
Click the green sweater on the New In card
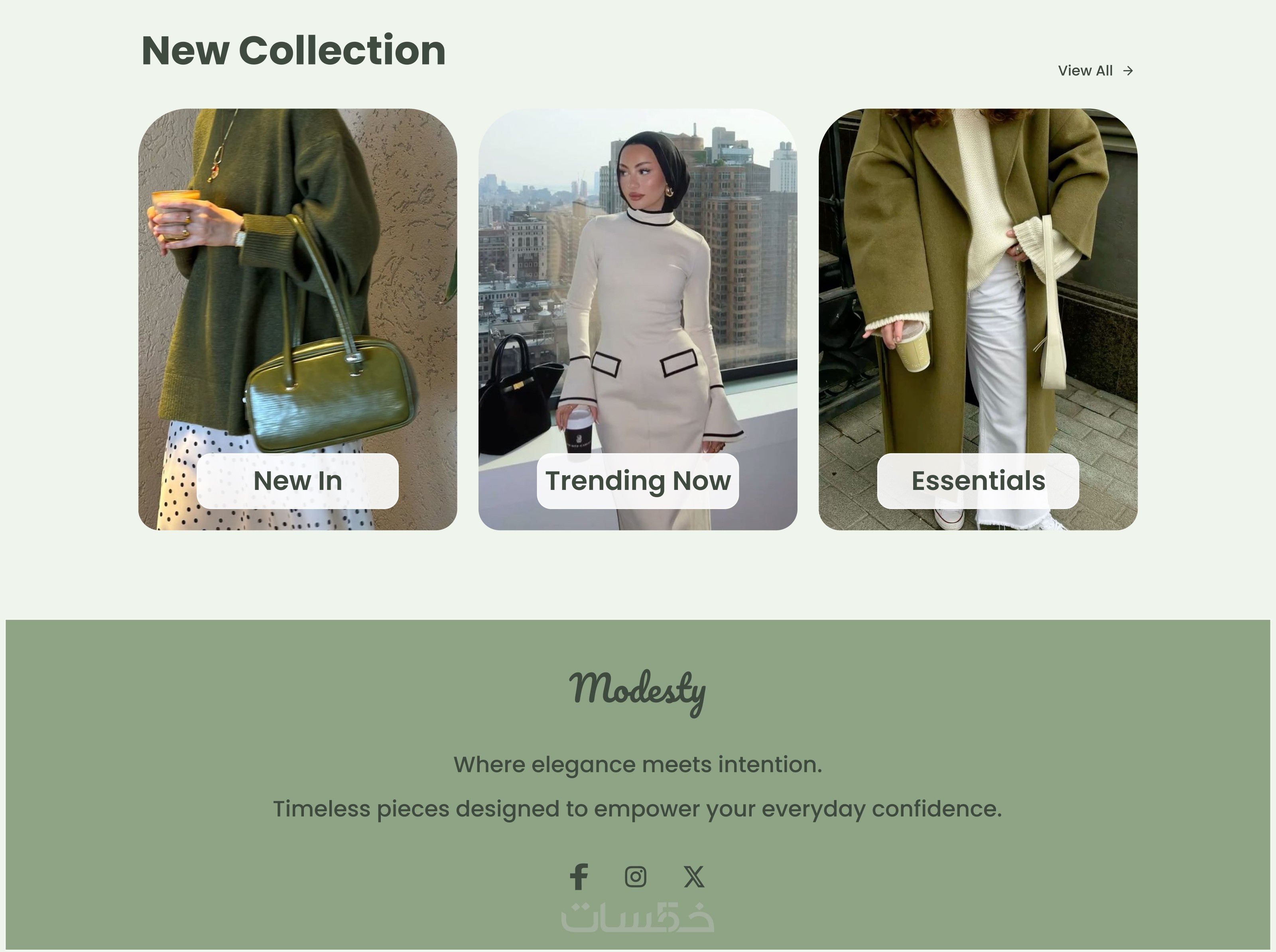(271, 259)
